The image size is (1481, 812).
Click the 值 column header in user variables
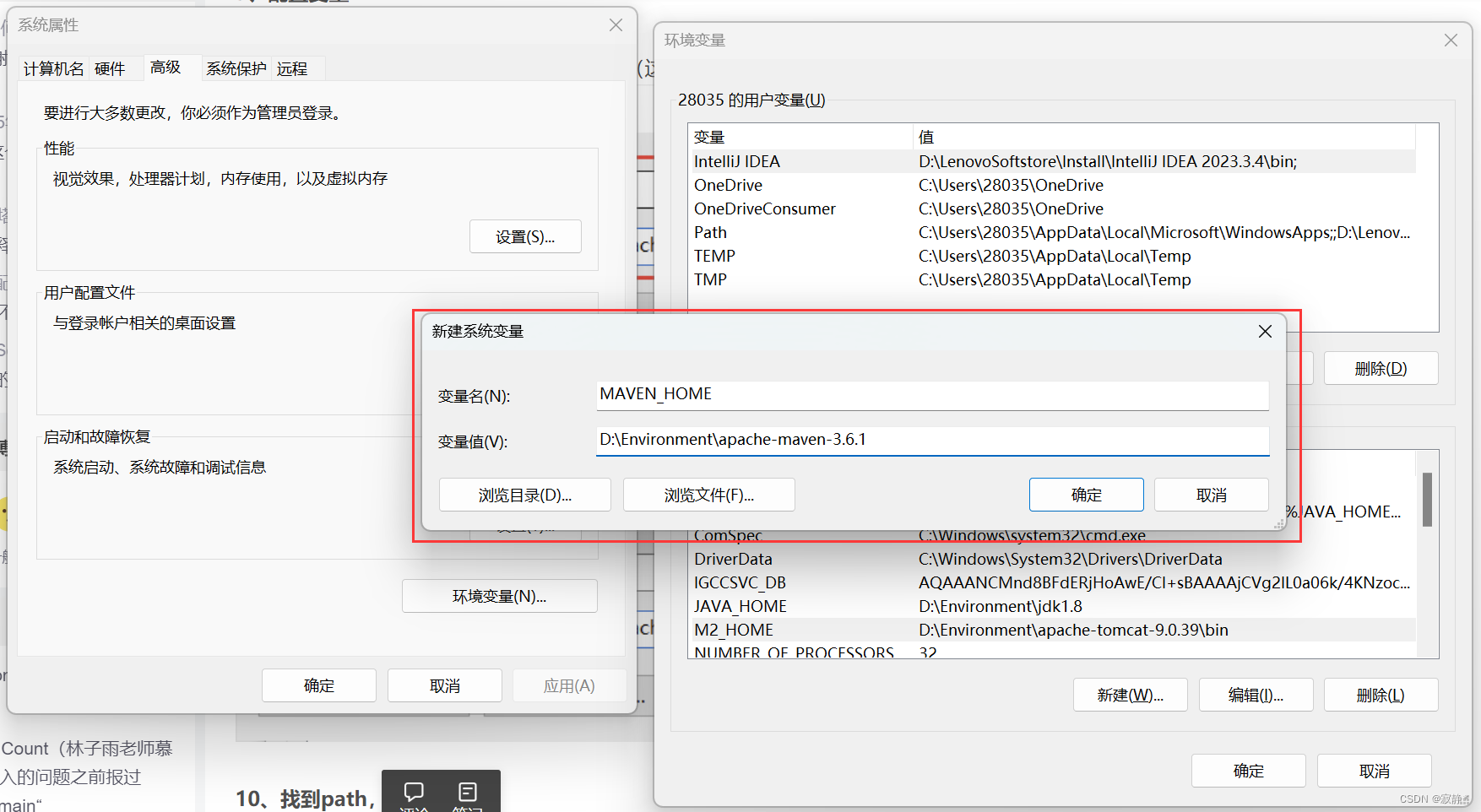click(x=1165, y=137)
